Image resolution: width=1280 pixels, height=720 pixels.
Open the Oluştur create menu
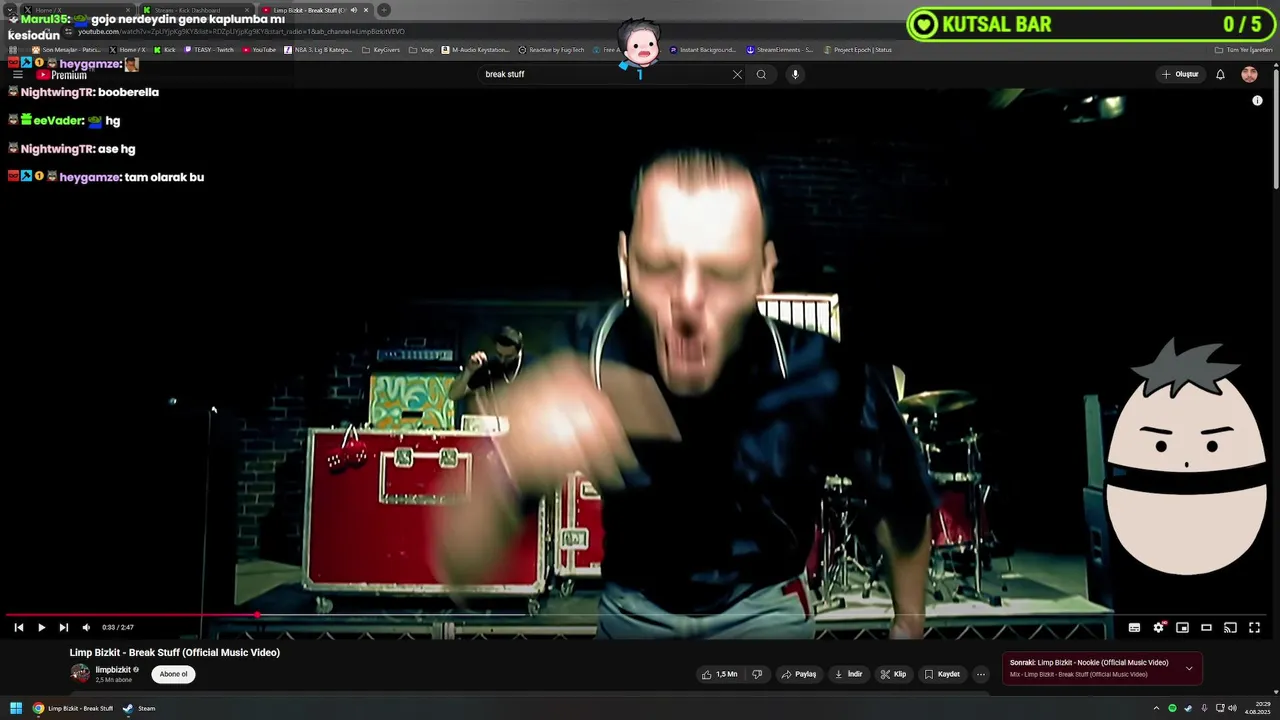pyautogui.click(x=1180, y=74)
